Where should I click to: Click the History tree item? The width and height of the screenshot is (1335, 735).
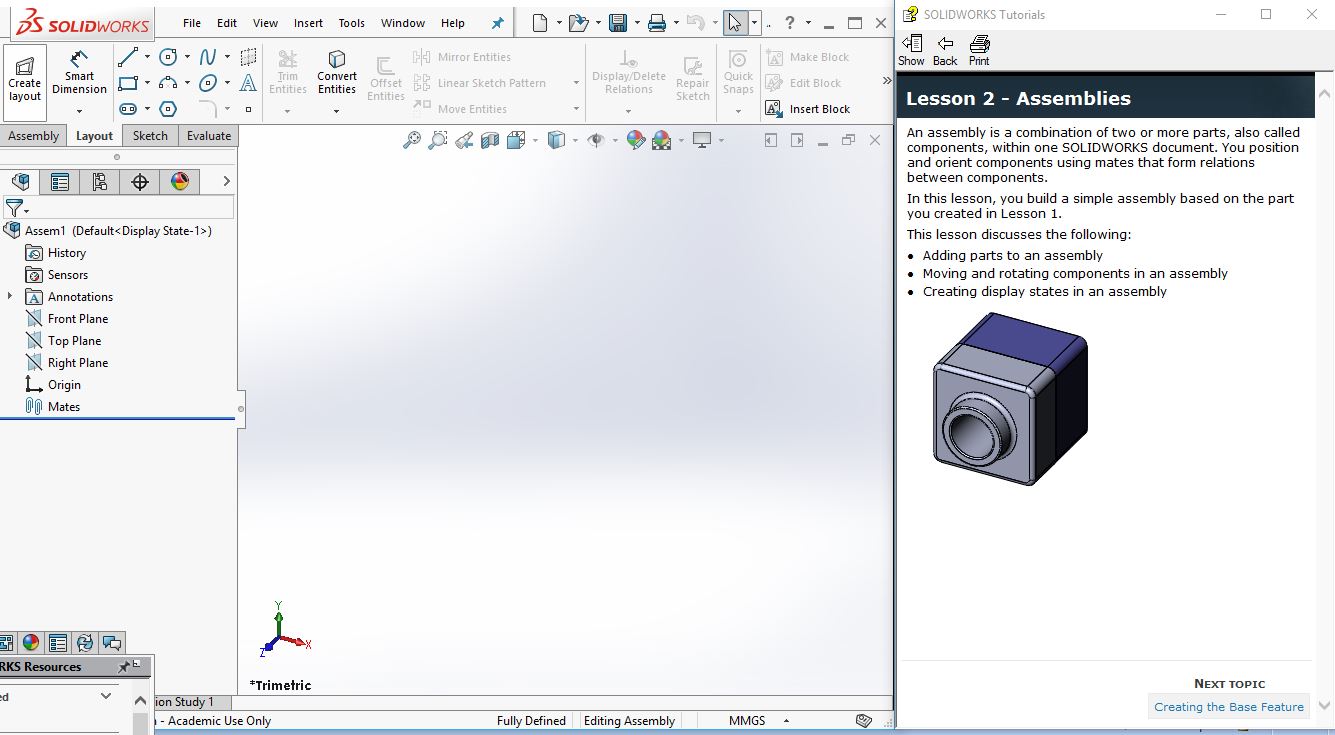56,253
